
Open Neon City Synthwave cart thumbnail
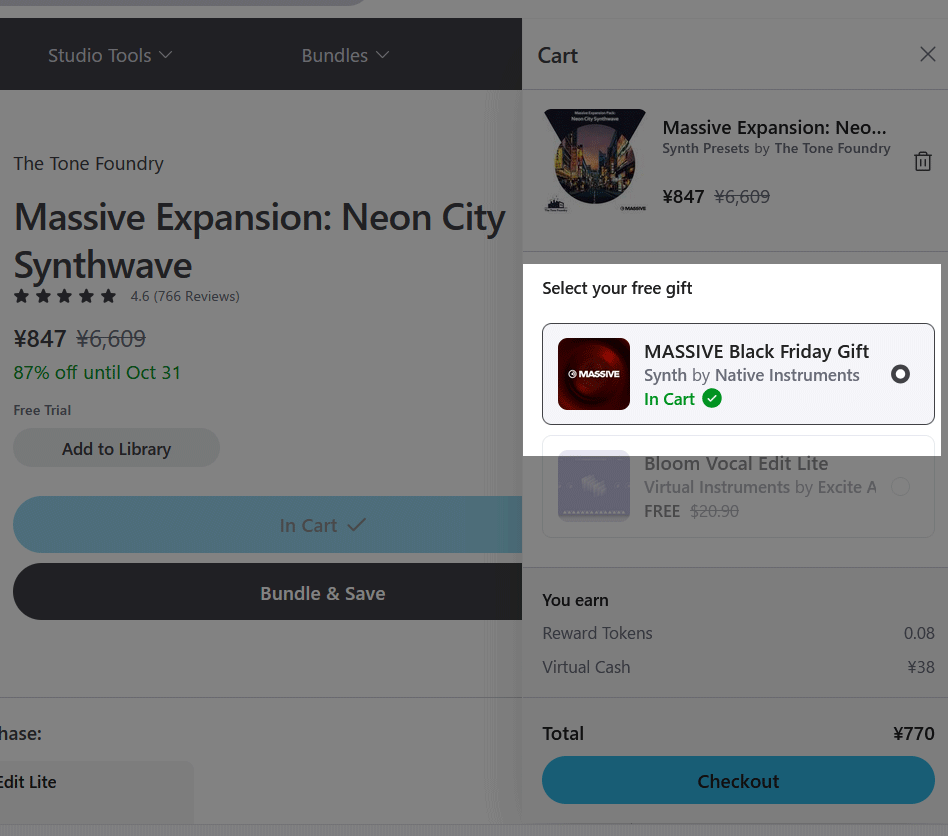coord(595,160)
